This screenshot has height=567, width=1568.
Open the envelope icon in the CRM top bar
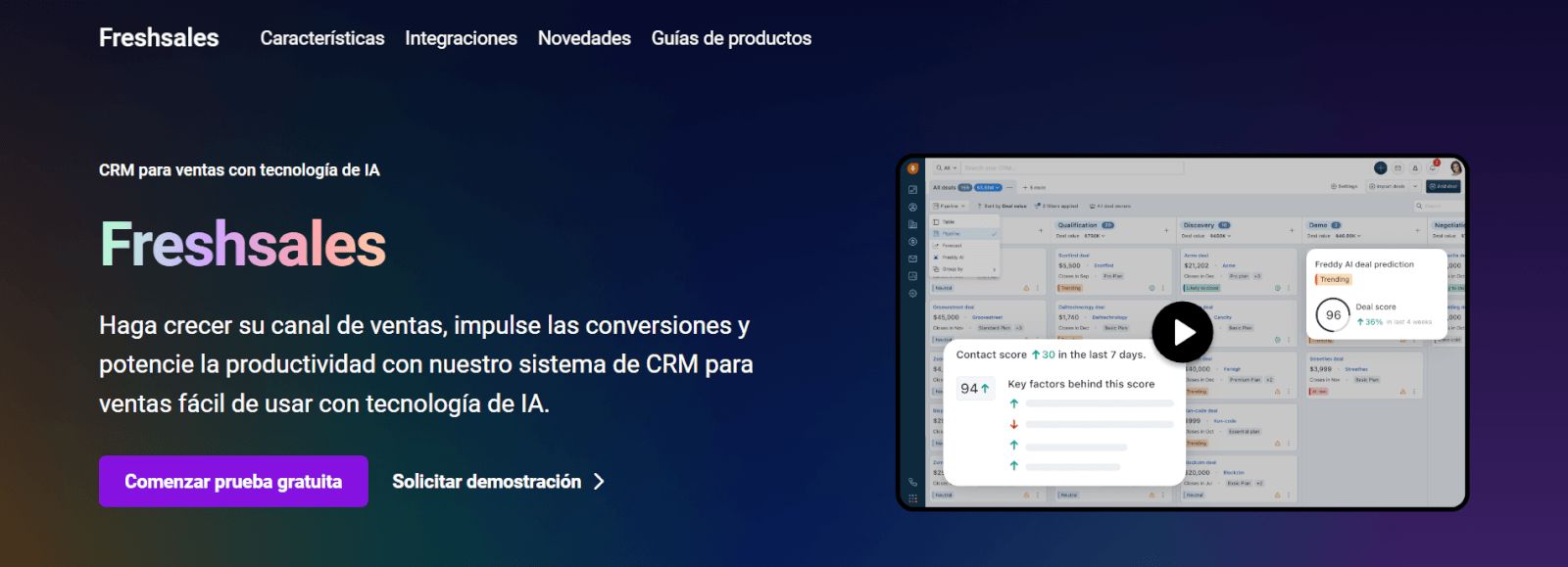click(1398, 167)
